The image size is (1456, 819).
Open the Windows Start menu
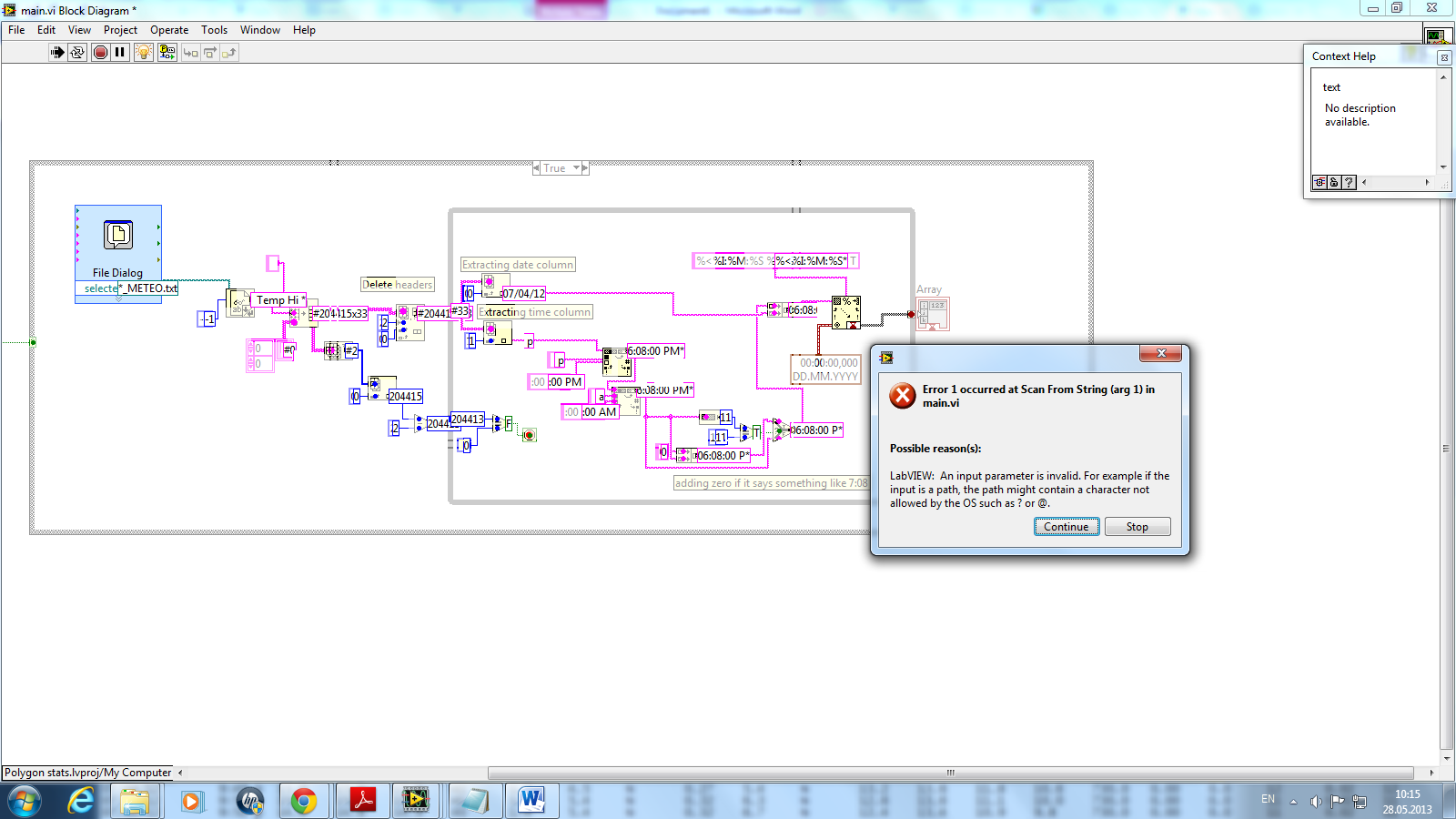tap(25, 802)
